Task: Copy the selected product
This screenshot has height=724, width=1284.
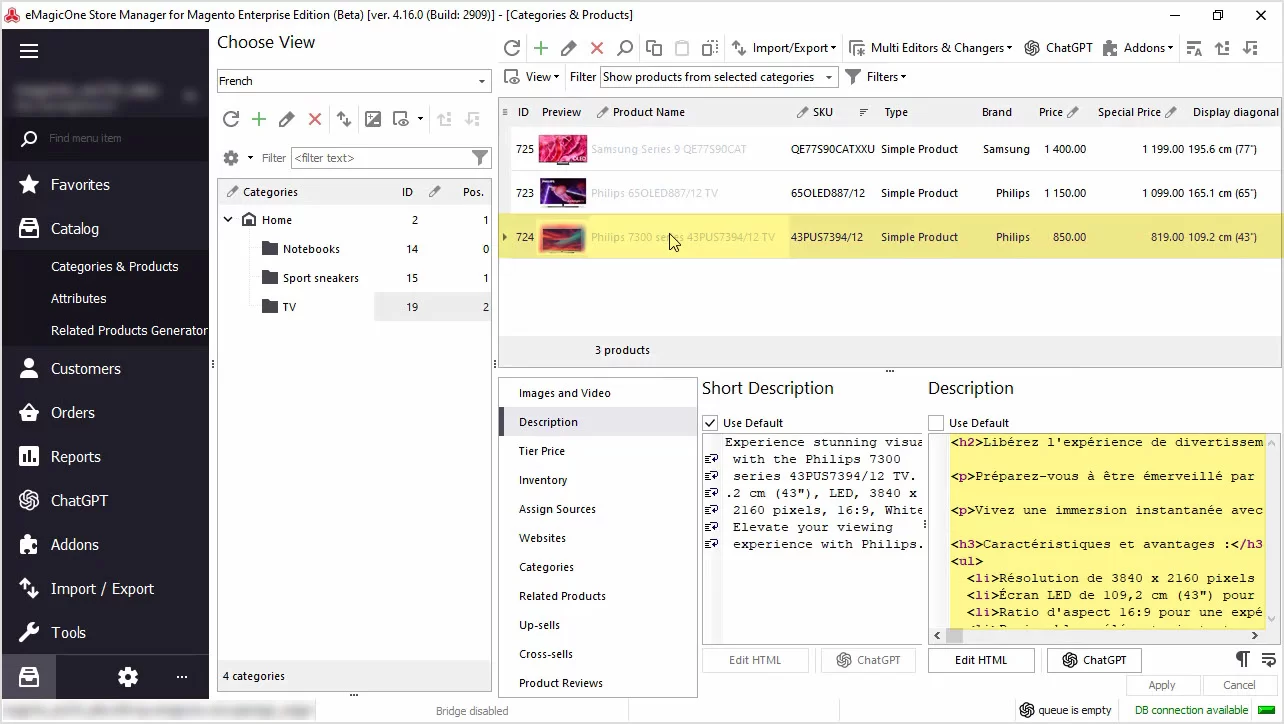Action: tap(654, 48)
